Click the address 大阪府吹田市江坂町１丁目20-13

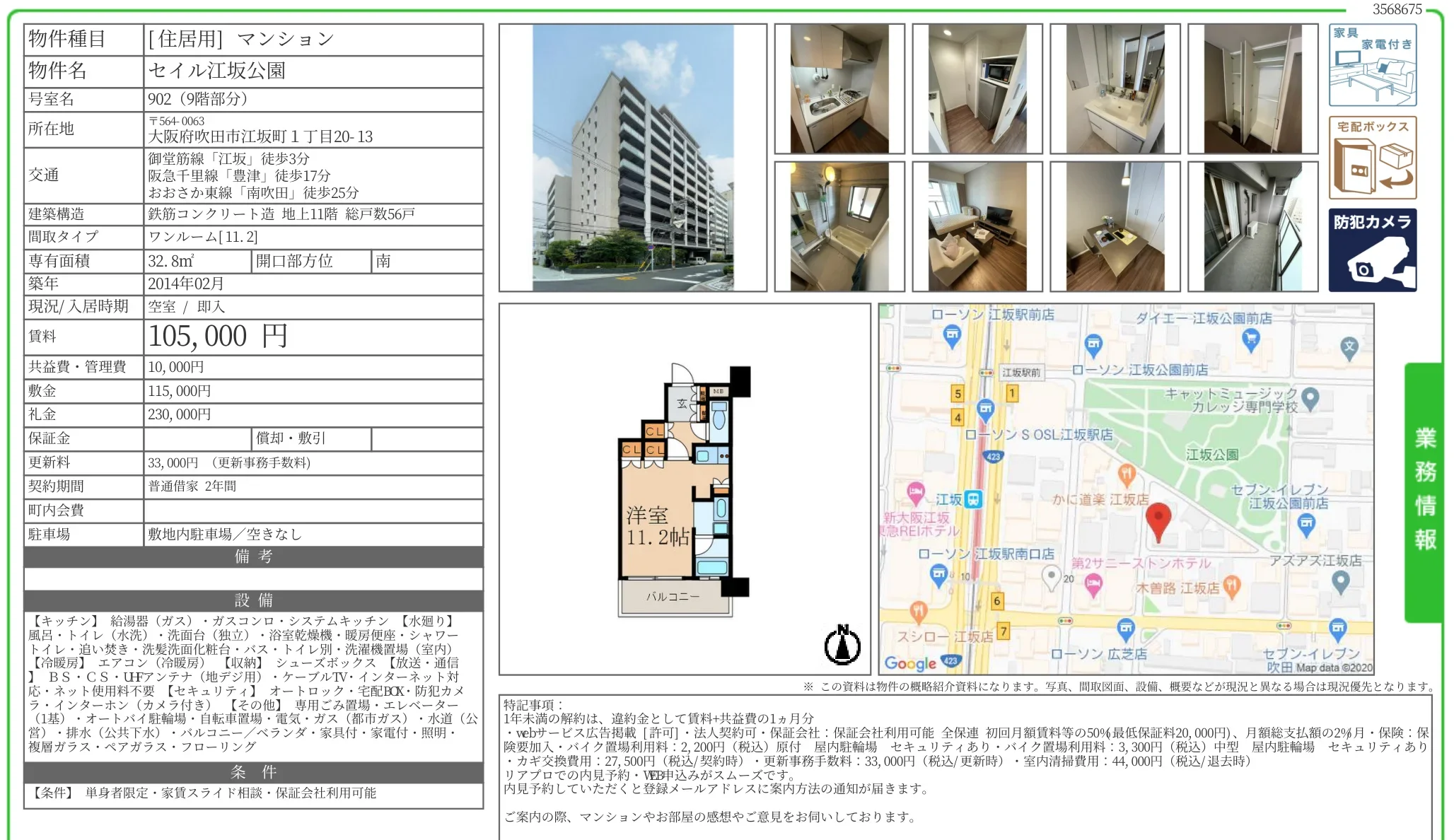260,136
